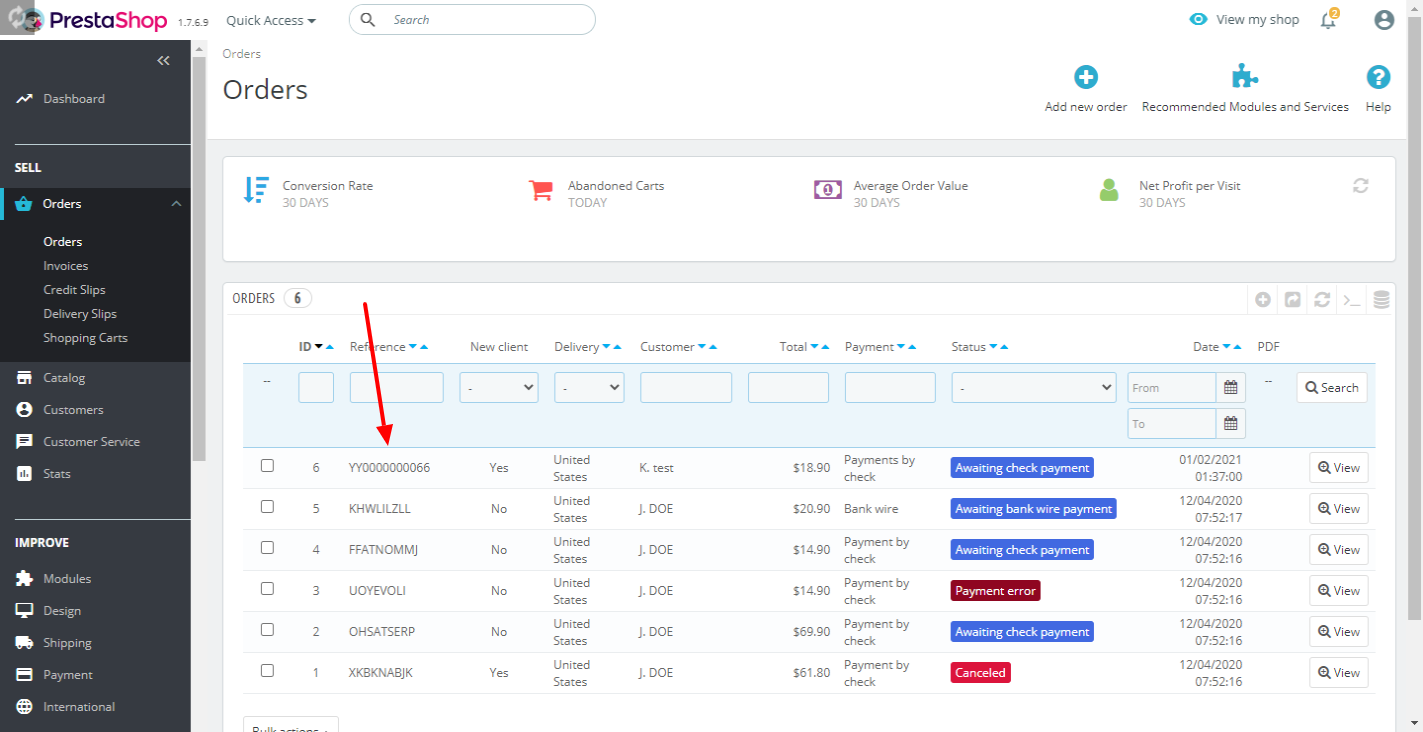Click the top search input field
This screenshot has height=732, width=1423.
pyautogui.click(x=472, y=20)
